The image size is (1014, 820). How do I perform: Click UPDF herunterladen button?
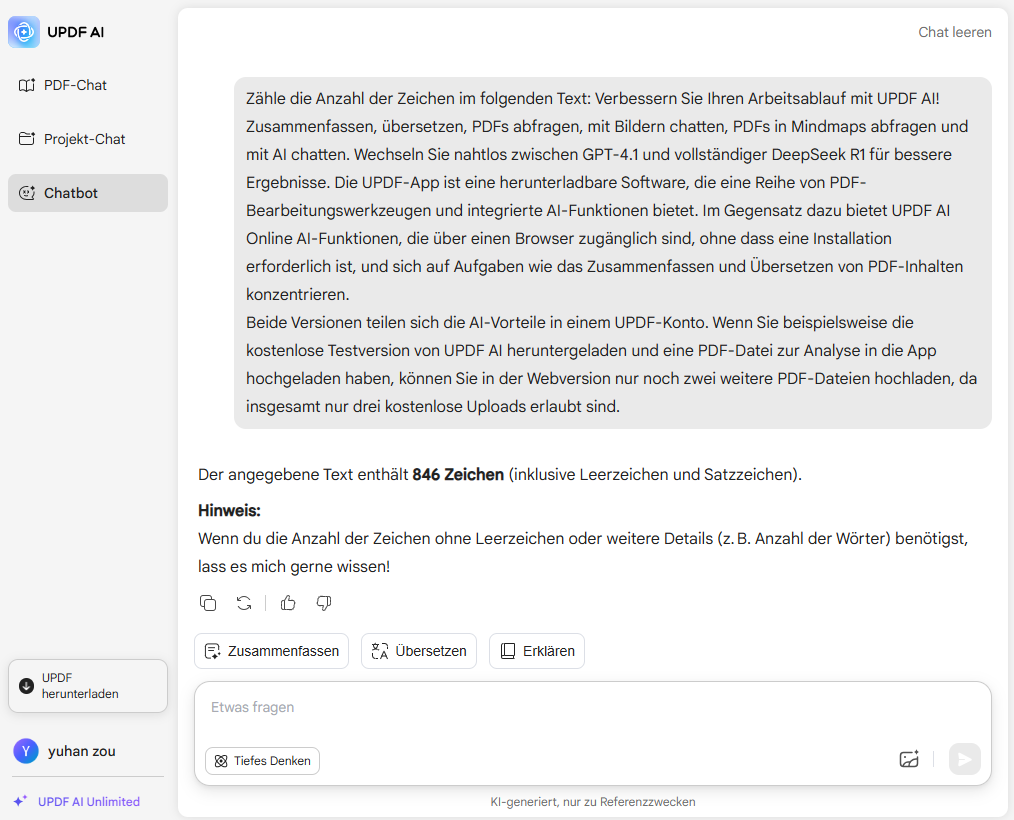pyautogui.click(x=88, y=686)
